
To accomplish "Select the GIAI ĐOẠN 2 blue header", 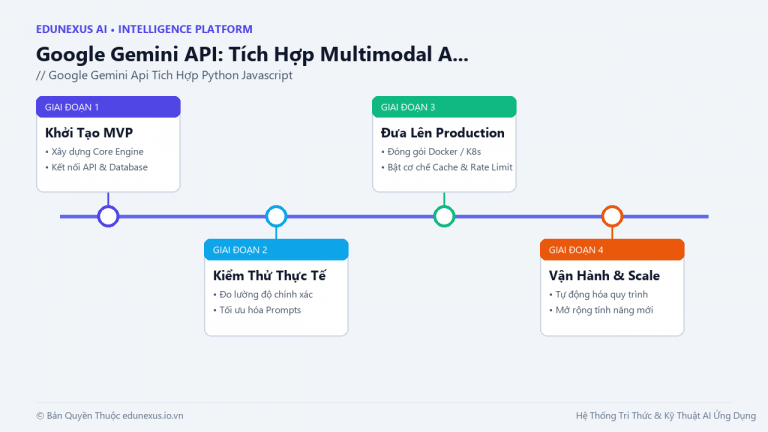I will coord(276,250).
